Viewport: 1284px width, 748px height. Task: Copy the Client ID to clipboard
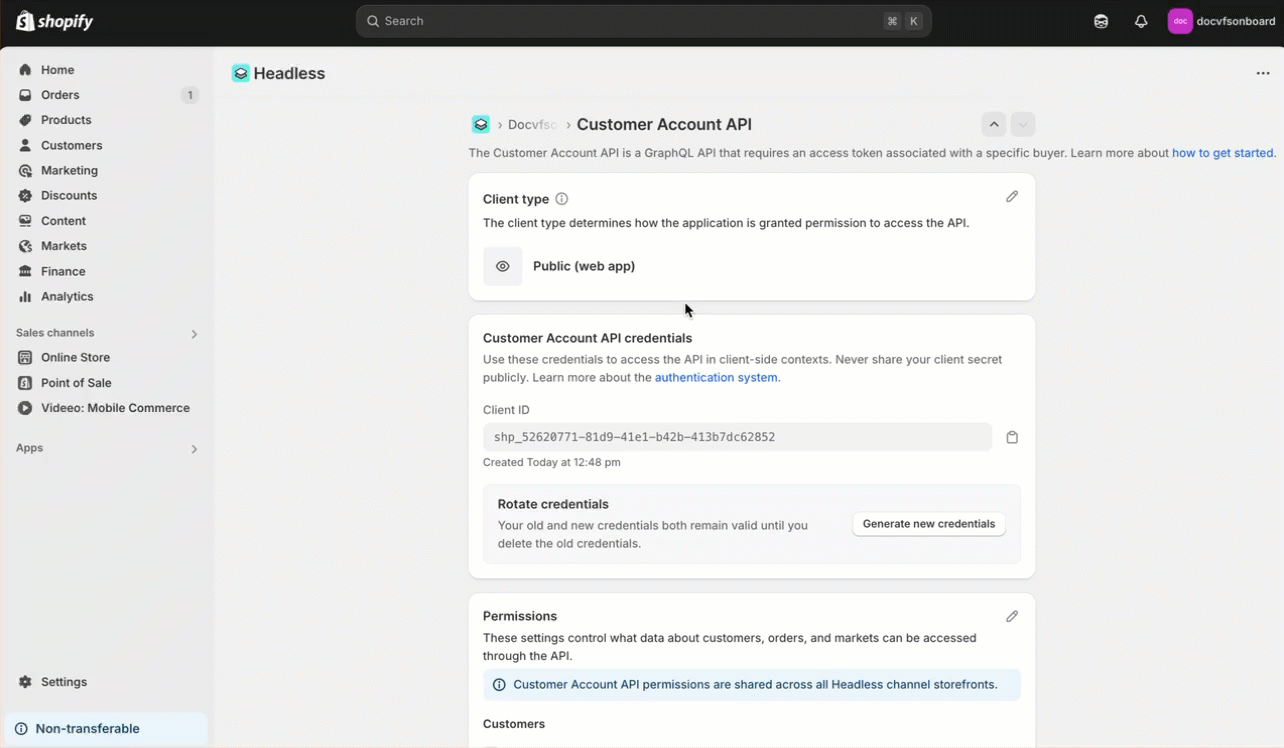pyautogui.click(x=1012, y=437)
